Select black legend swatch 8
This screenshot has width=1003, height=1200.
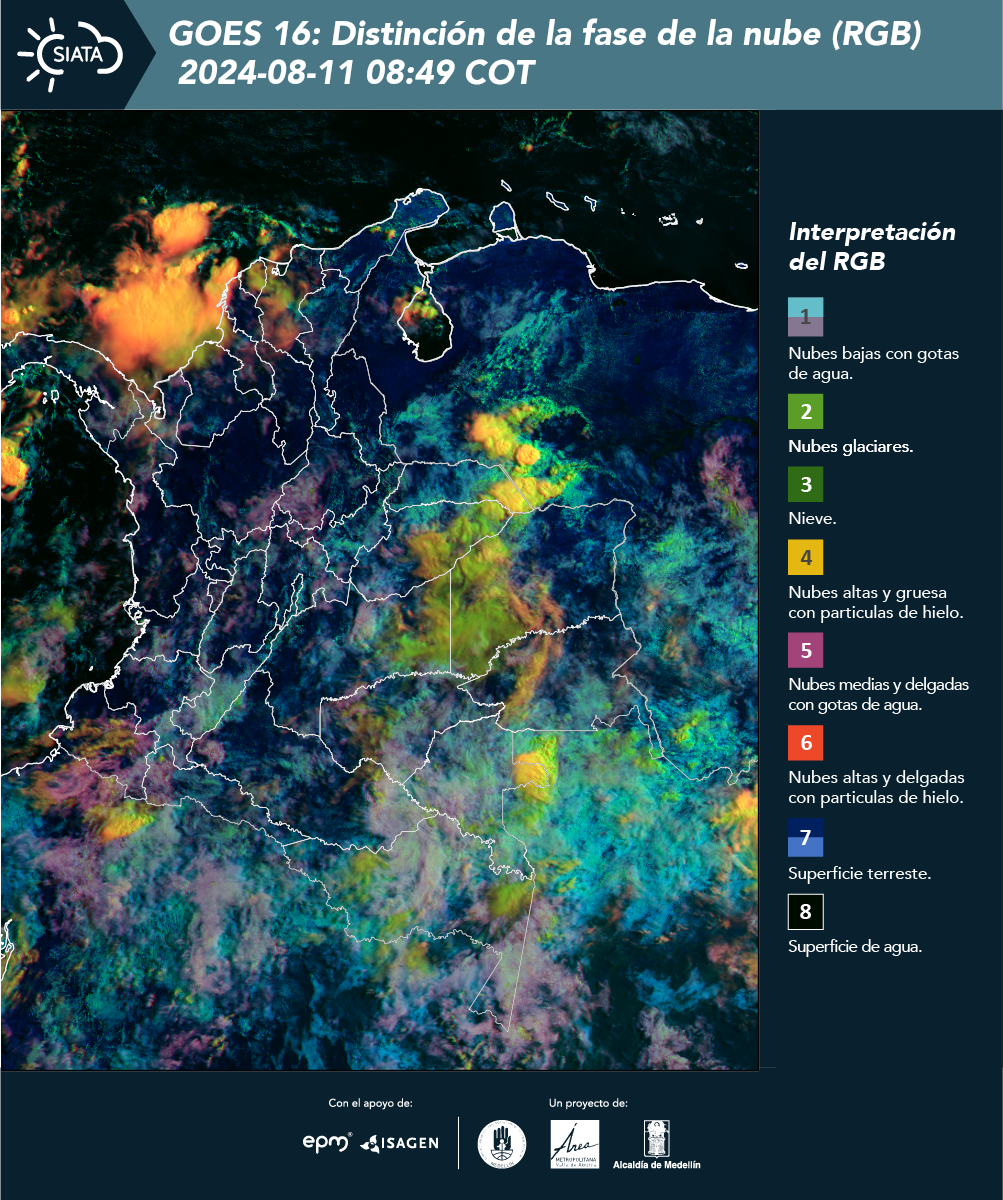point(805,912)
